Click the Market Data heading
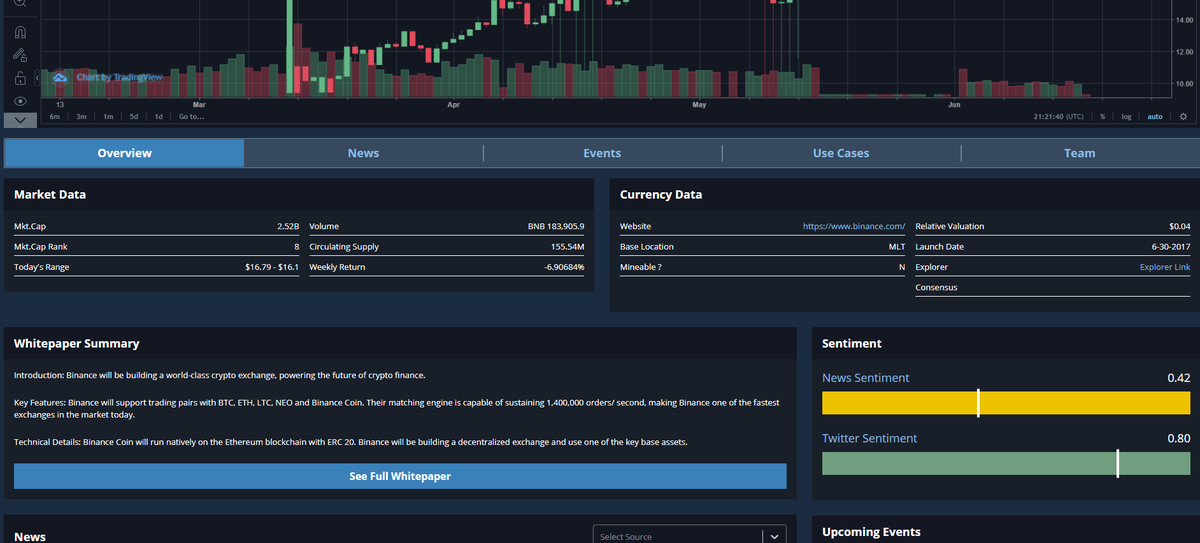The height and width of the screenshot is (543, 1200). (x=50, y=194)
